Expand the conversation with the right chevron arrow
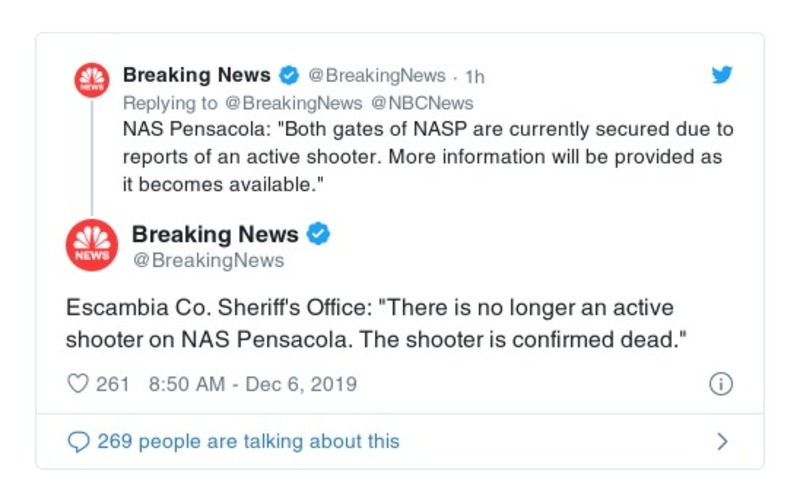This screenshot has height=502, width=800. pos(722,441)
